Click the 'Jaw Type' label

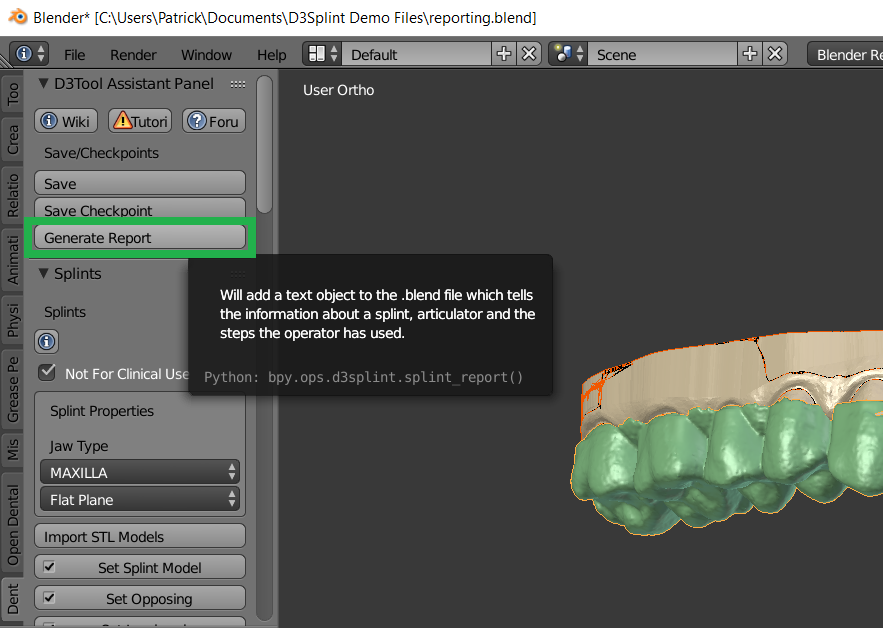pyautogui.click(x=79, y=446)
